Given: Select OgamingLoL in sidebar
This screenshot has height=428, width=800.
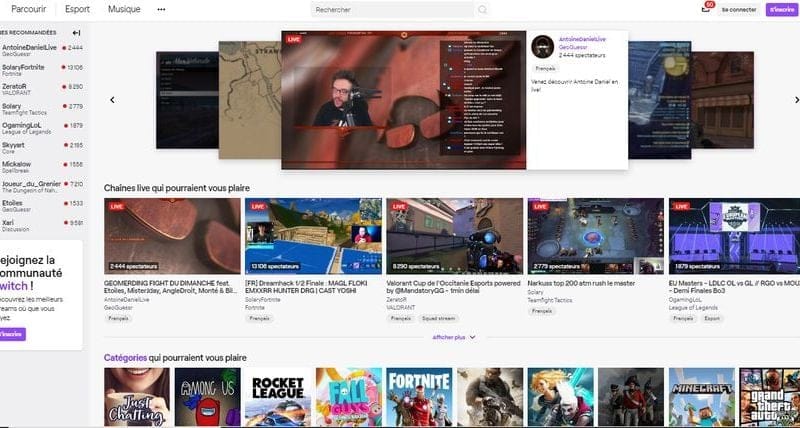Looking at the screenshot, I should pos(42,128).
